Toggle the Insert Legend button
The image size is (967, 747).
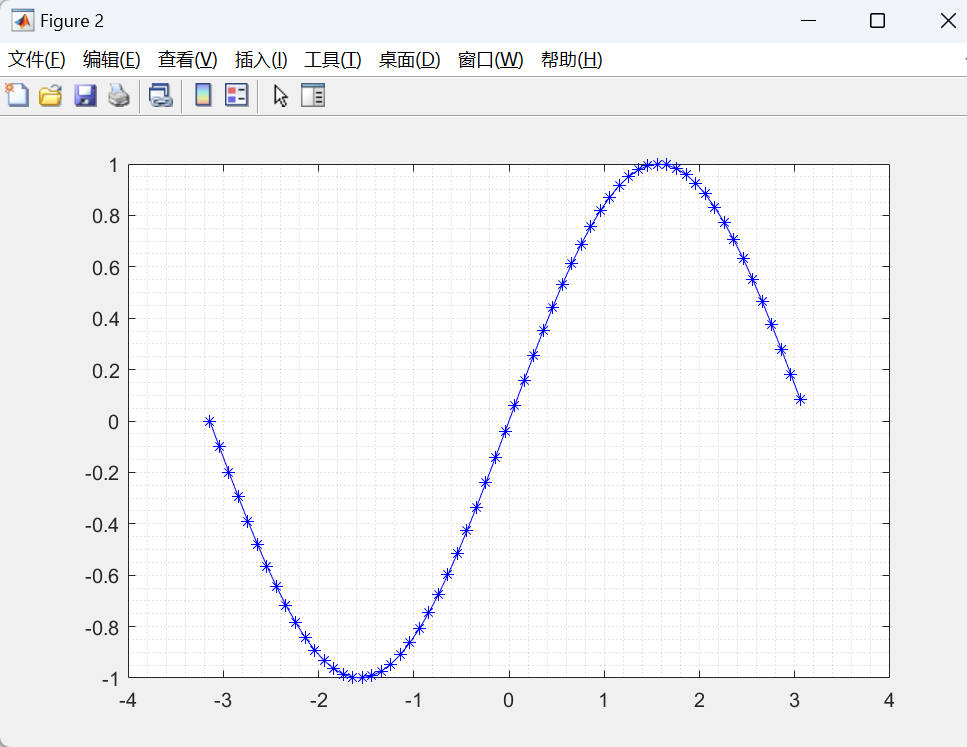[x=236, y=96]
